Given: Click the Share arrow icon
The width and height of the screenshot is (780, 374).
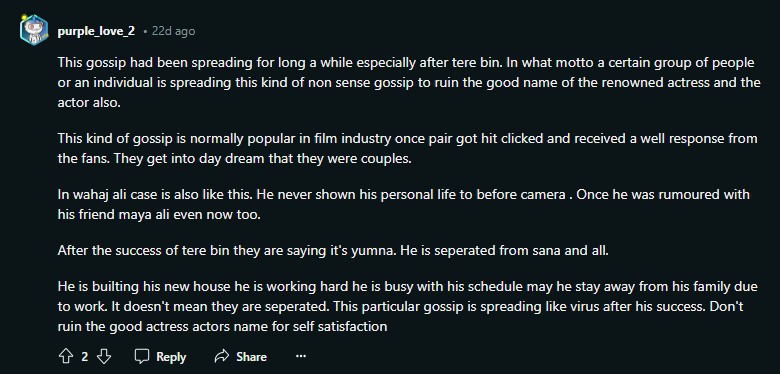Looking at the screenshot, I should [x=221, y=356].
